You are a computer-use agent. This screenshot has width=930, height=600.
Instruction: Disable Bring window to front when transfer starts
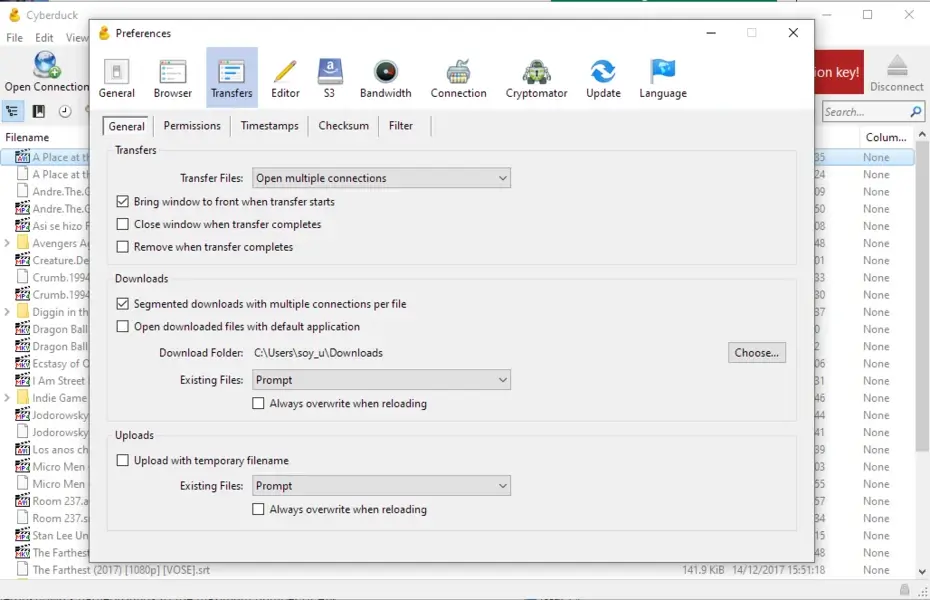point(123,202)
